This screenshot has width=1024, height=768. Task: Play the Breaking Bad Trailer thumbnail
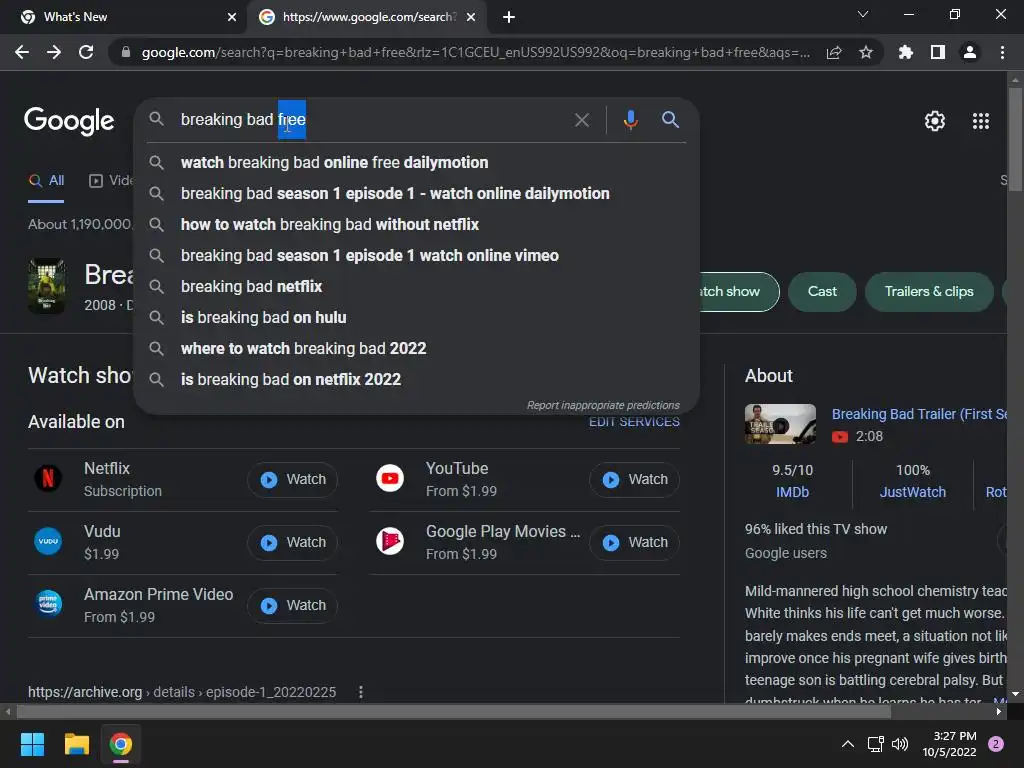click(780, 424)
